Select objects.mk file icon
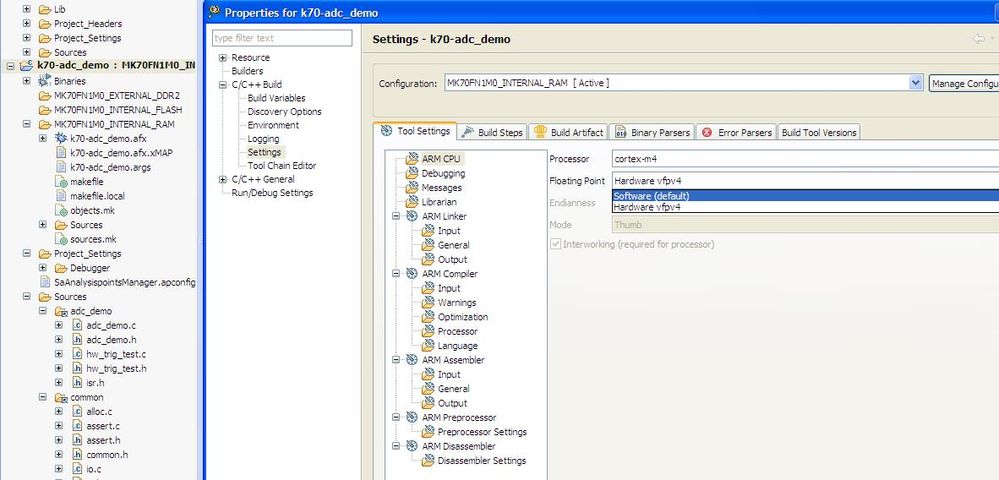The width and height of the screenshot is (999, 480). click(61, 210)
